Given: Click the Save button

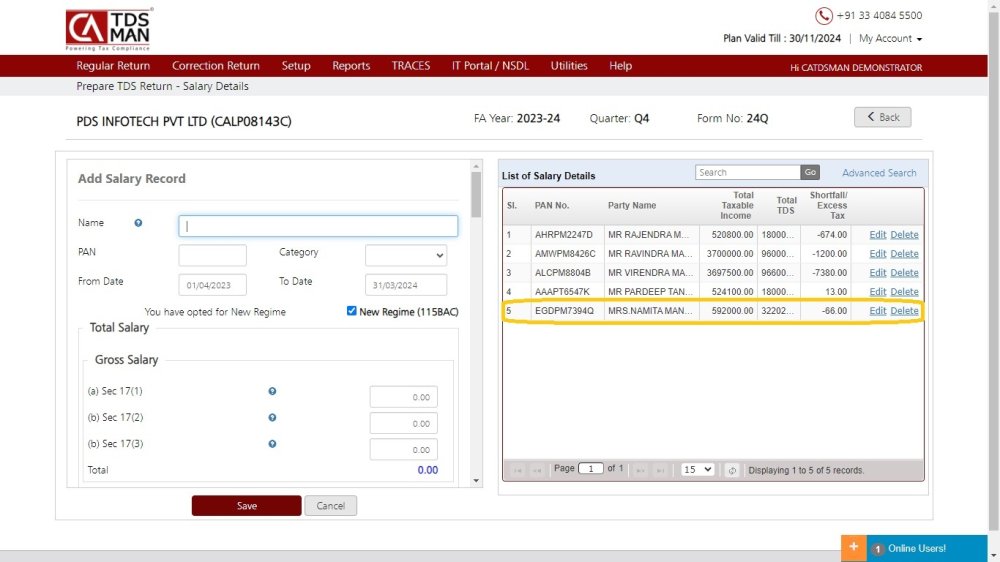Looking at the screenshot, I should click(x=246, y=506).
